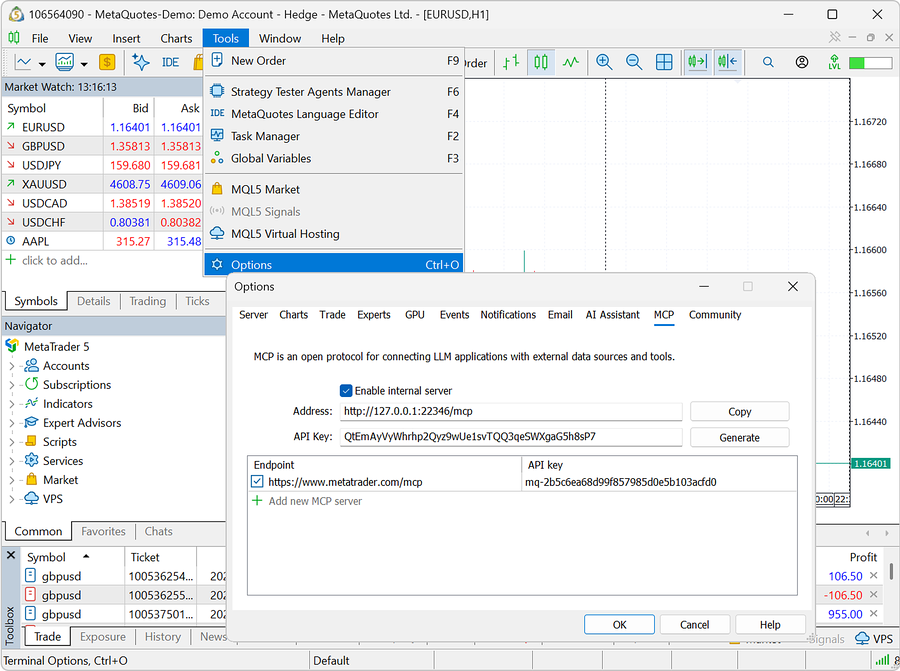900x671 pixels.
Task: Select candlestick chart mode icon
Action: (x=541, y=62)
